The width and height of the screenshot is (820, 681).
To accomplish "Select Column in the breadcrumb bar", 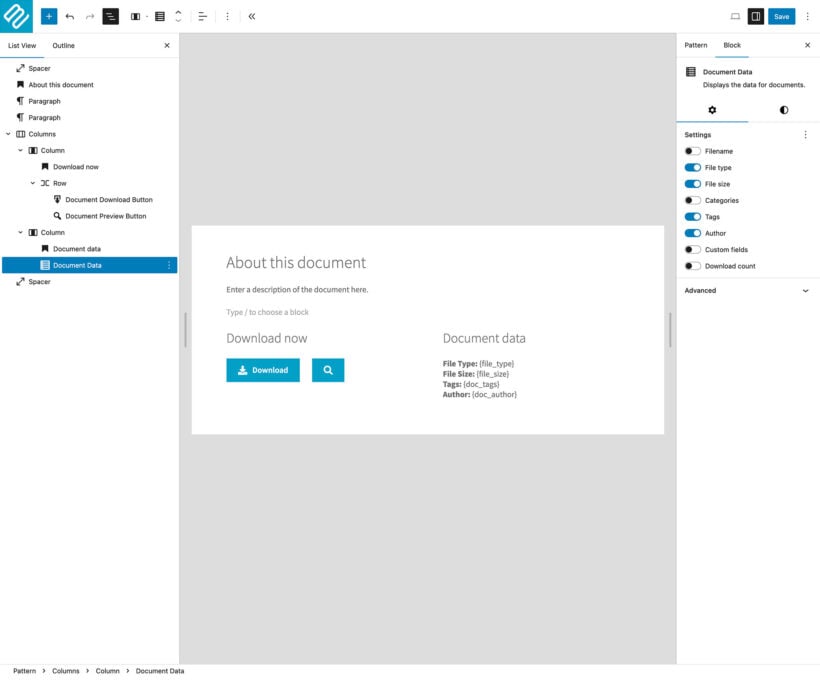I will pos(106,671).
